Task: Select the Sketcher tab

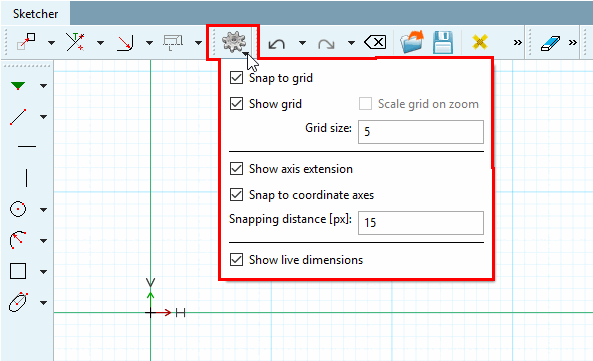Action: click(35, 14)
